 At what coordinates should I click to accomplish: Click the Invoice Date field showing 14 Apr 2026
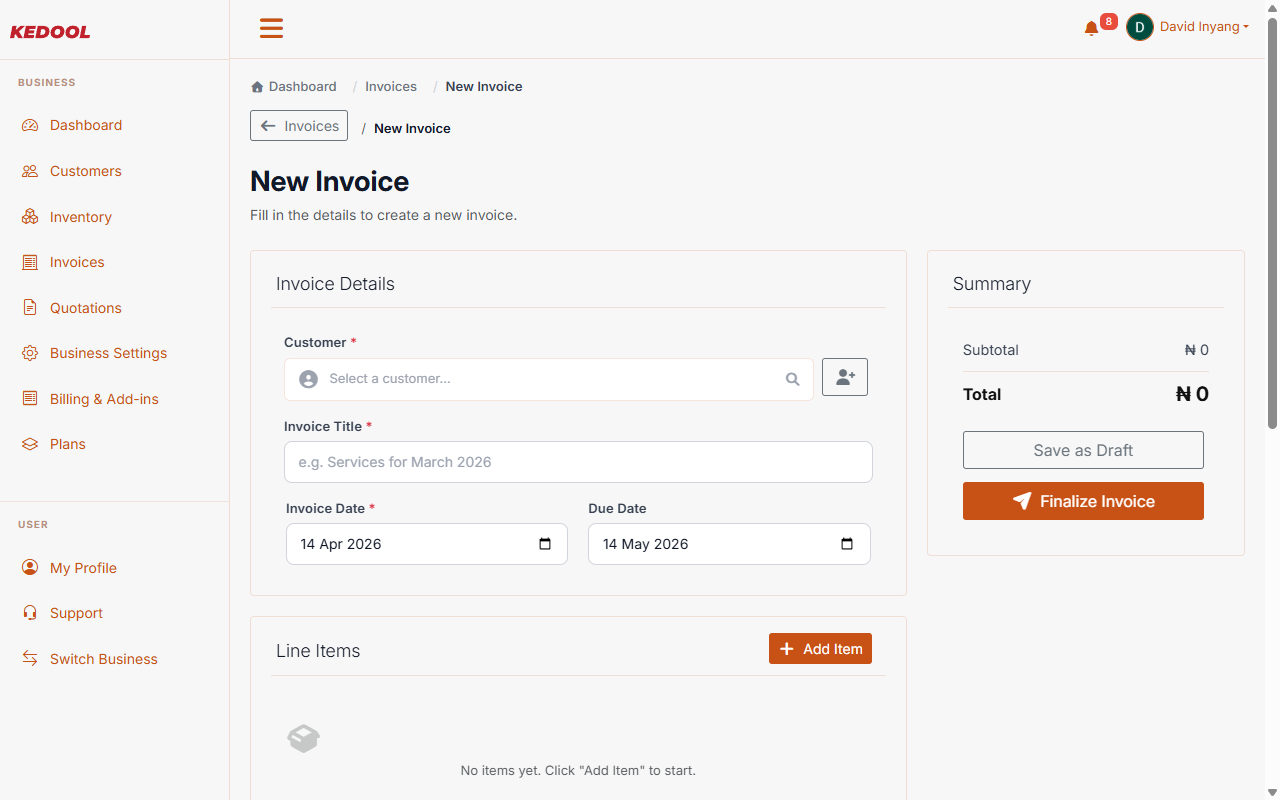[x=427, y=544]
